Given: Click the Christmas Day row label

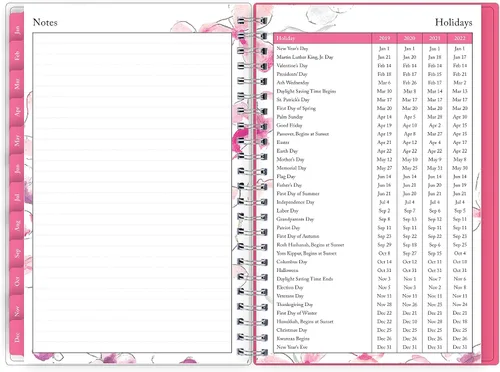Looking at the screenshot, I should (292, 330).
